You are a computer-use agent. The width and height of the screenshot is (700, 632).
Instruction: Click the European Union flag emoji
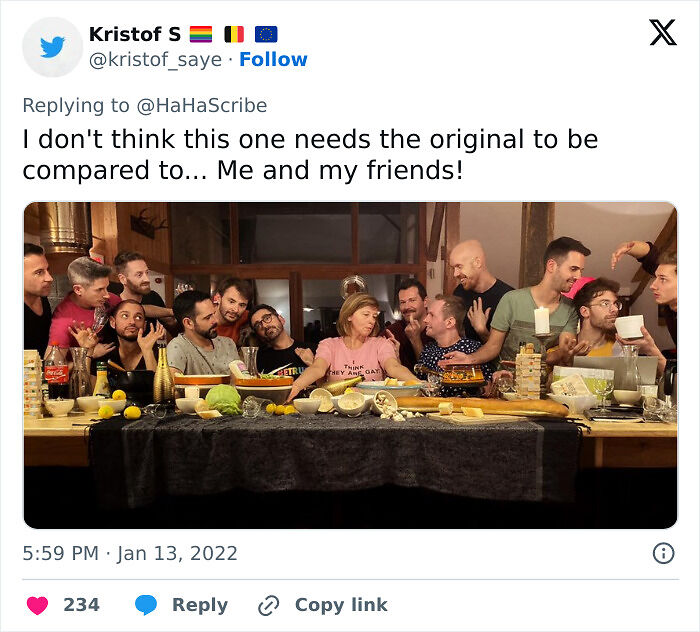pos(266,34)
